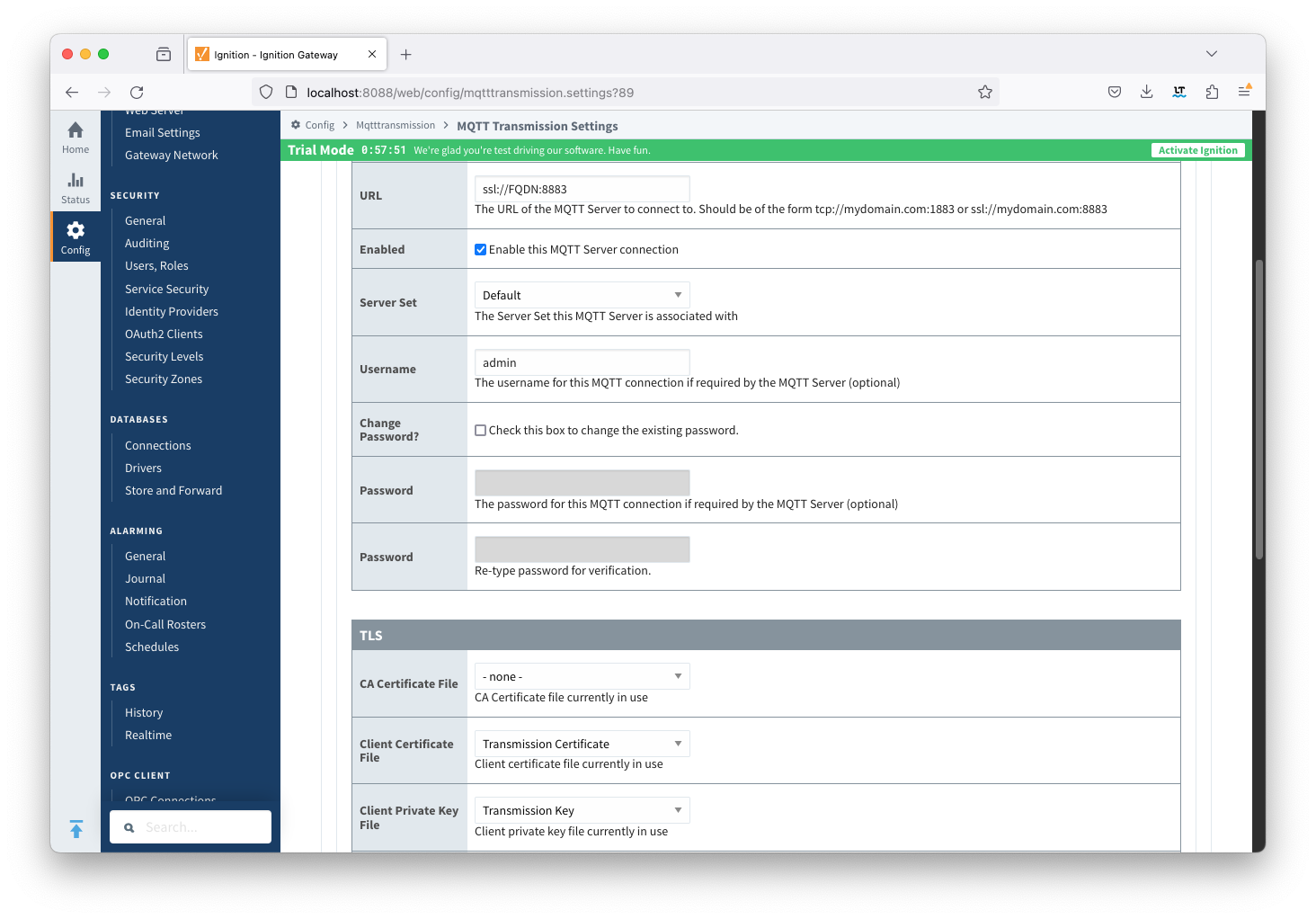Open OAuth2 Clients page
The width and height of the screenshot is (1316, 919).
coord(164,334)
